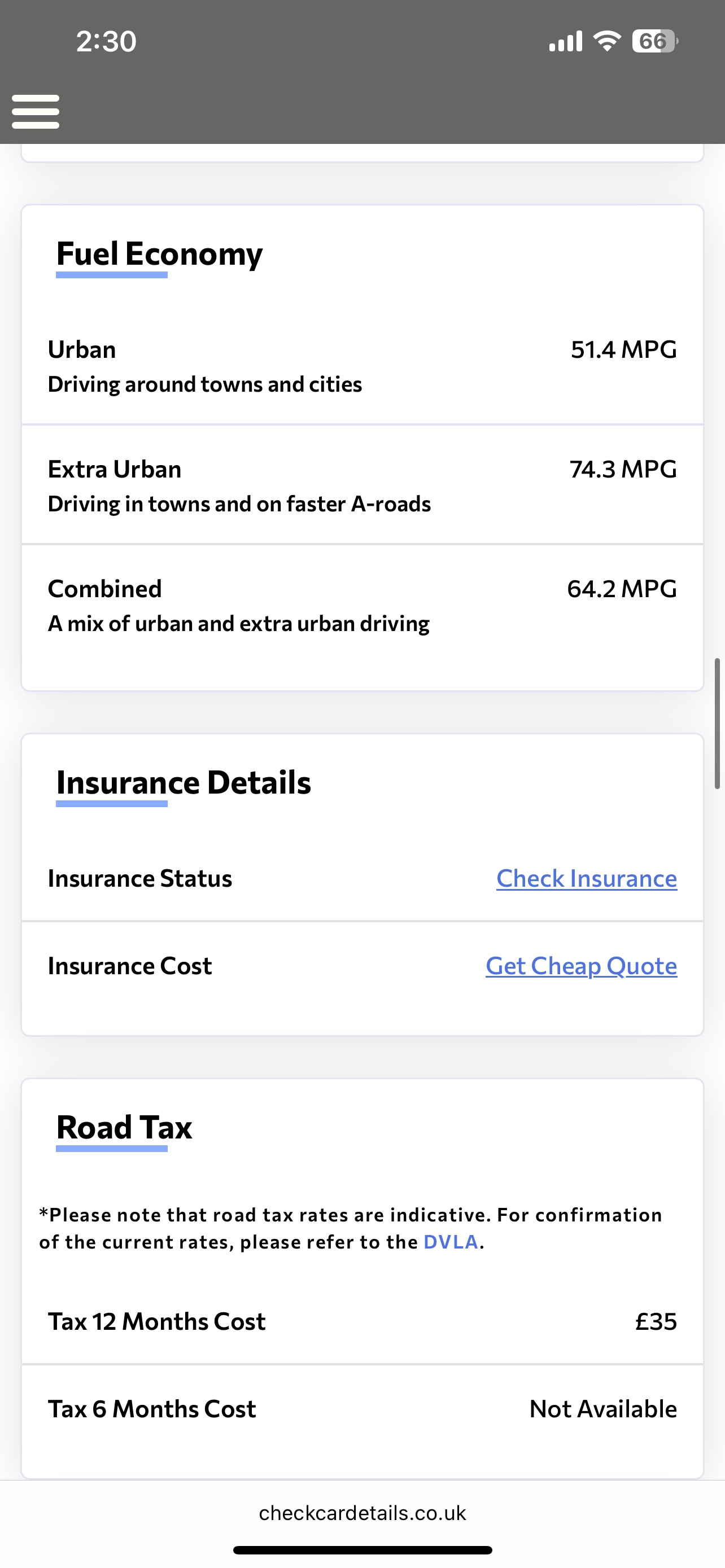Click the Get Cheap Quote link
The height and width of the screenshot is (1568, 725).
(x=580, y=966)
